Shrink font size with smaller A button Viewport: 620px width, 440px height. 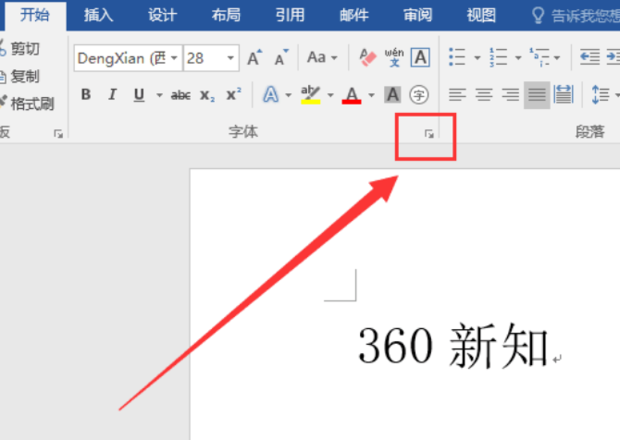click(281, 58)
